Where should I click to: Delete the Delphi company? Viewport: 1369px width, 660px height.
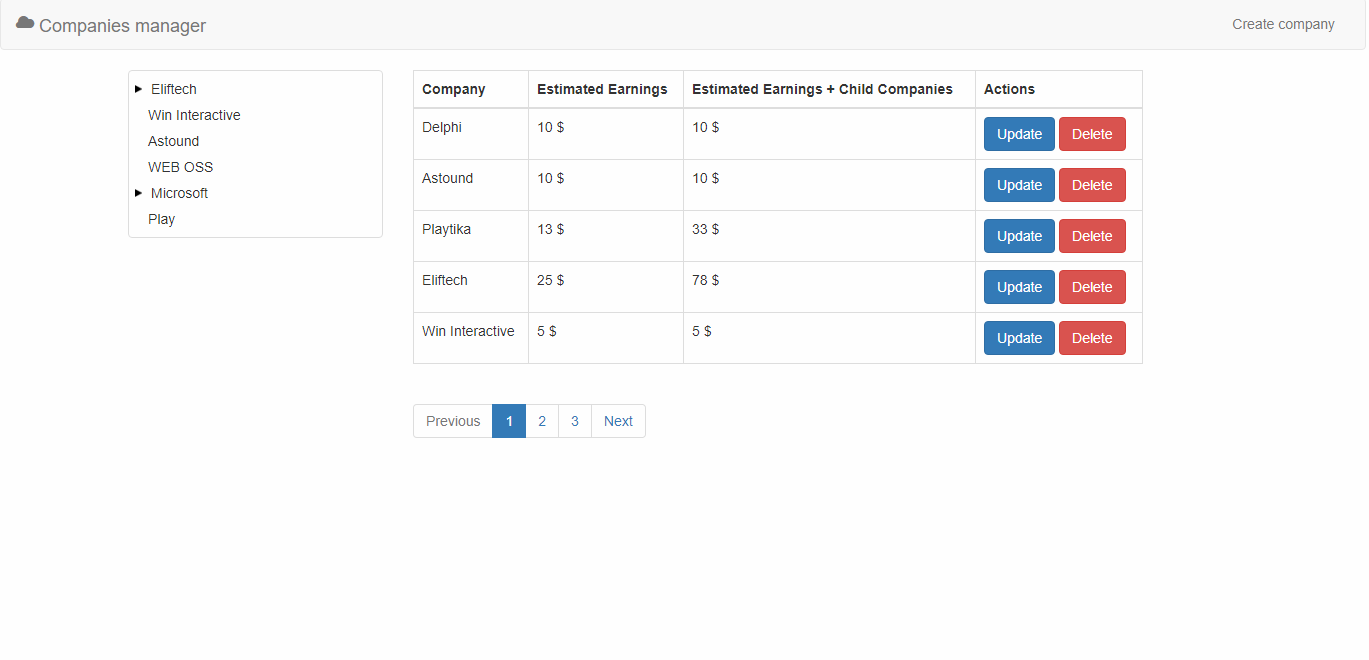tap(1092, 134)
